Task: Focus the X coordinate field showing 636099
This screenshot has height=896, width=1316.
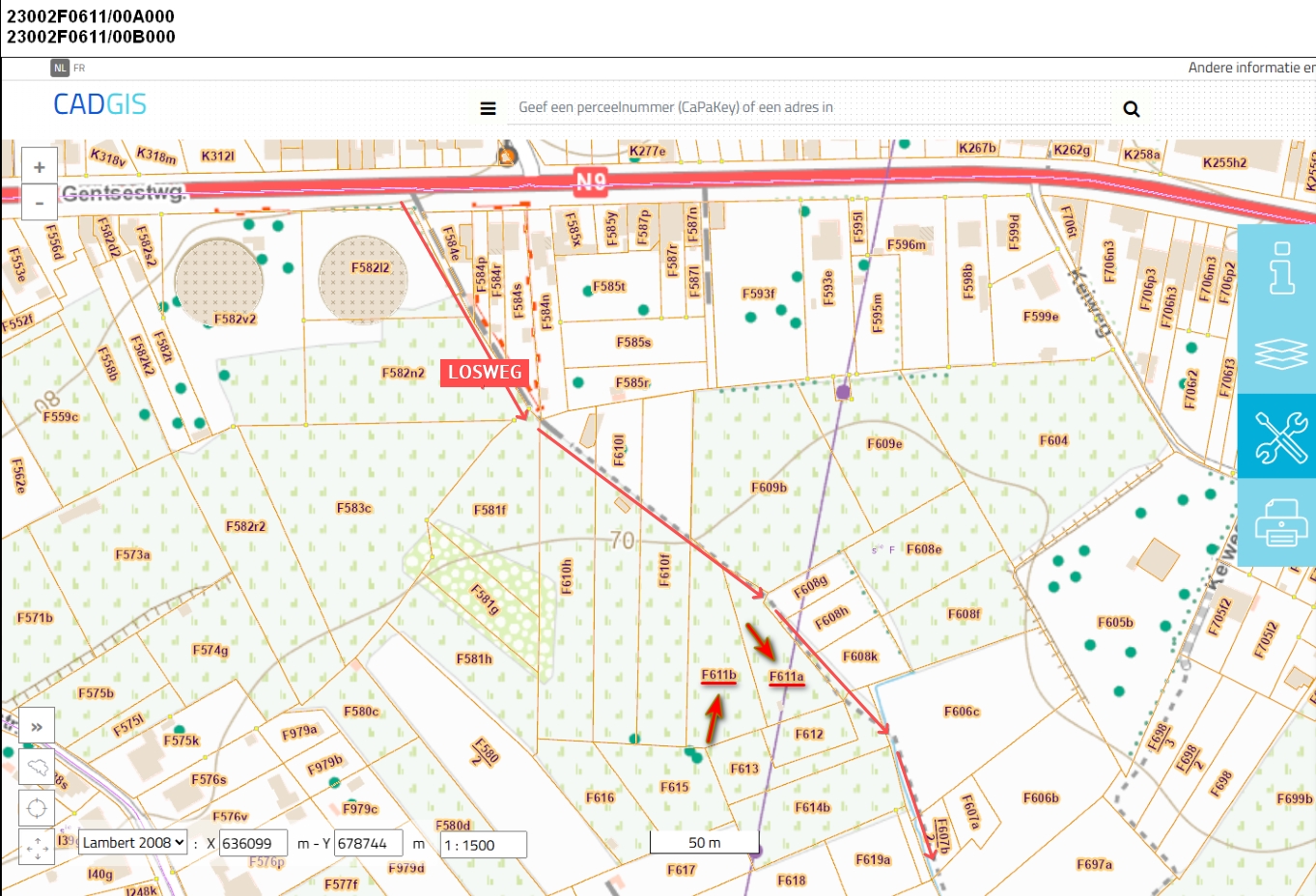Action: tap(253, 843)
